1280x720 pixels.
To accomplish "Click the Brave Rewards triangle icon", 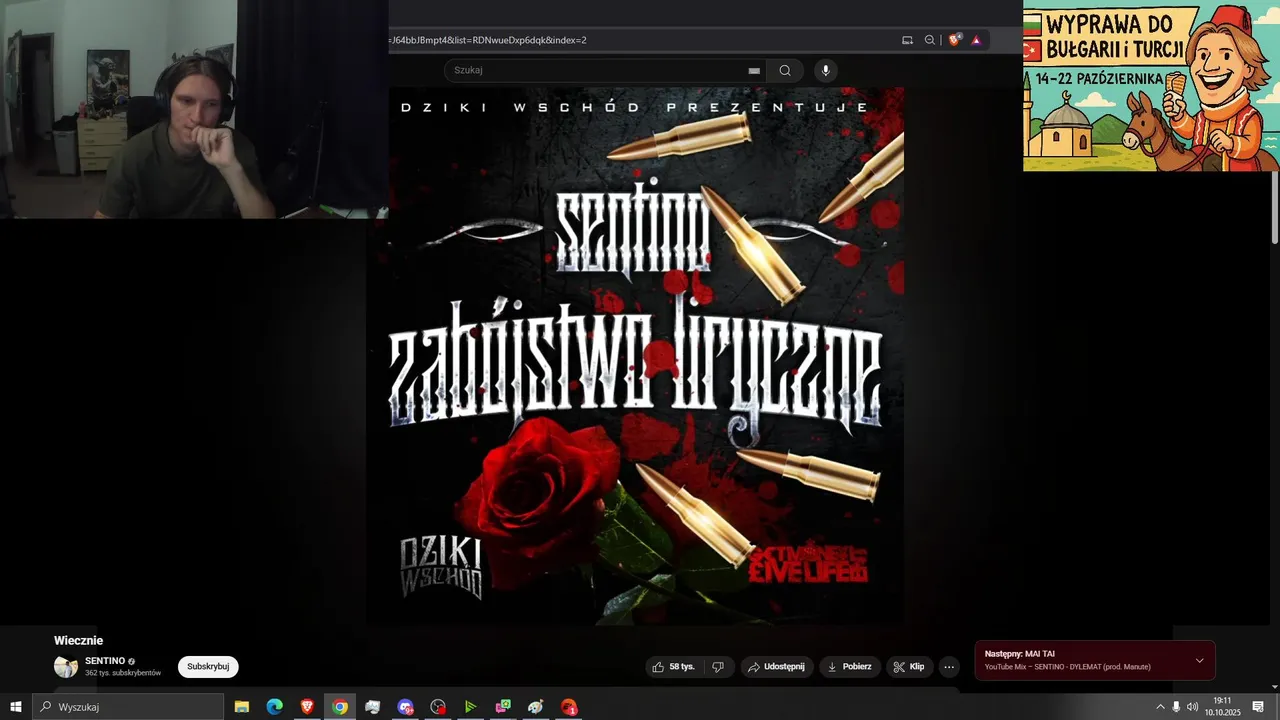I will [976, 40].
